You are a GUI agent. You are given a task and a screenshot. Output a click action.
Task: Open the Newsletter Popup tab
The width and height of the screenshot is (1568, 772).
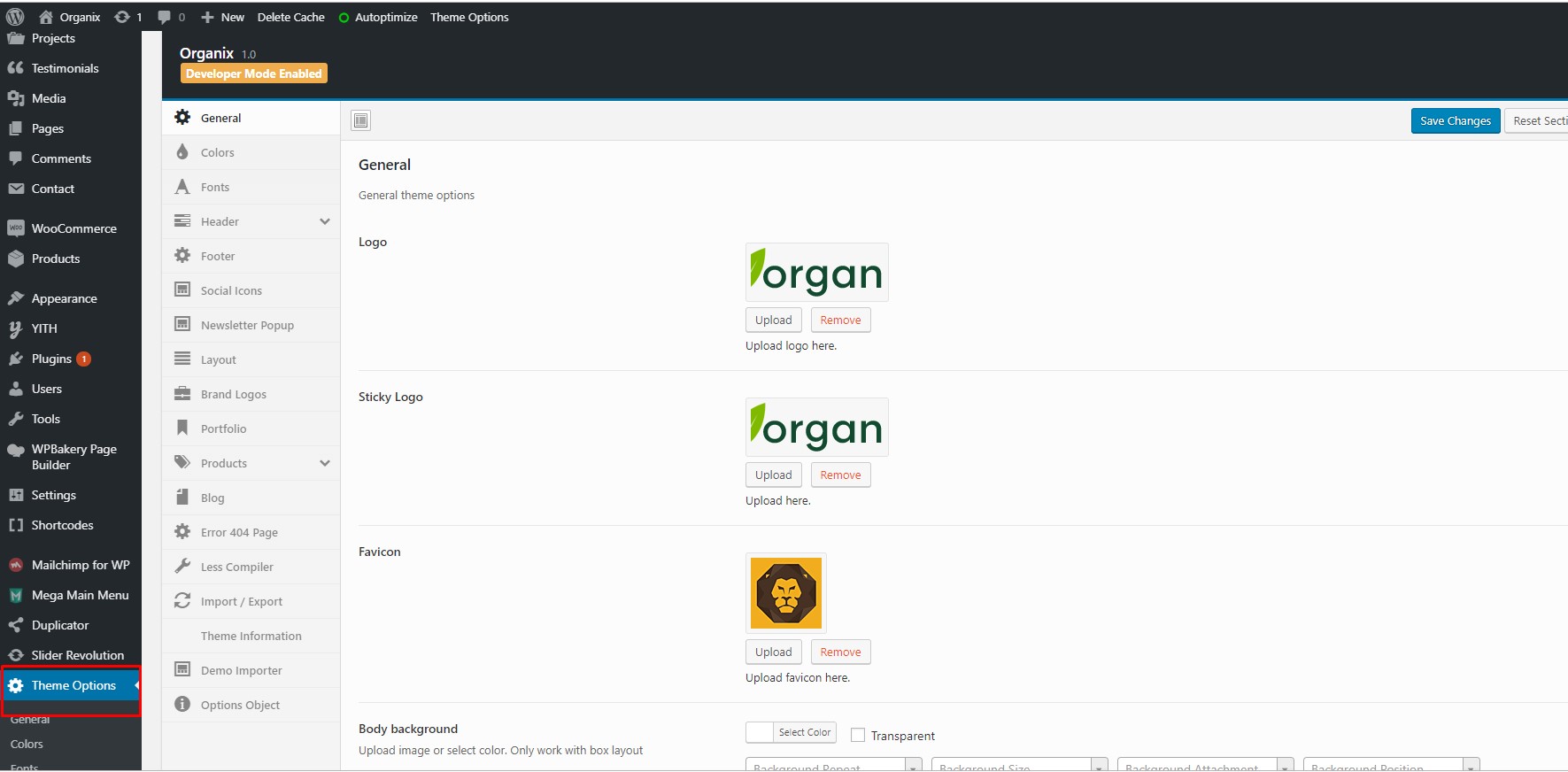pyautogui.click(x=251, y=325)
